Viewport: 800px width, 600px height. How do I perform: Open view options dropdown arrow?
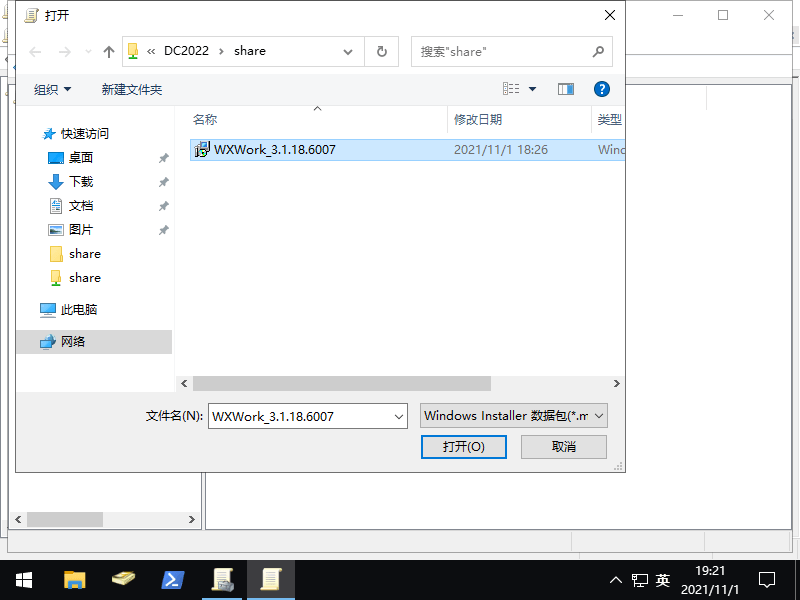(532, 89)
